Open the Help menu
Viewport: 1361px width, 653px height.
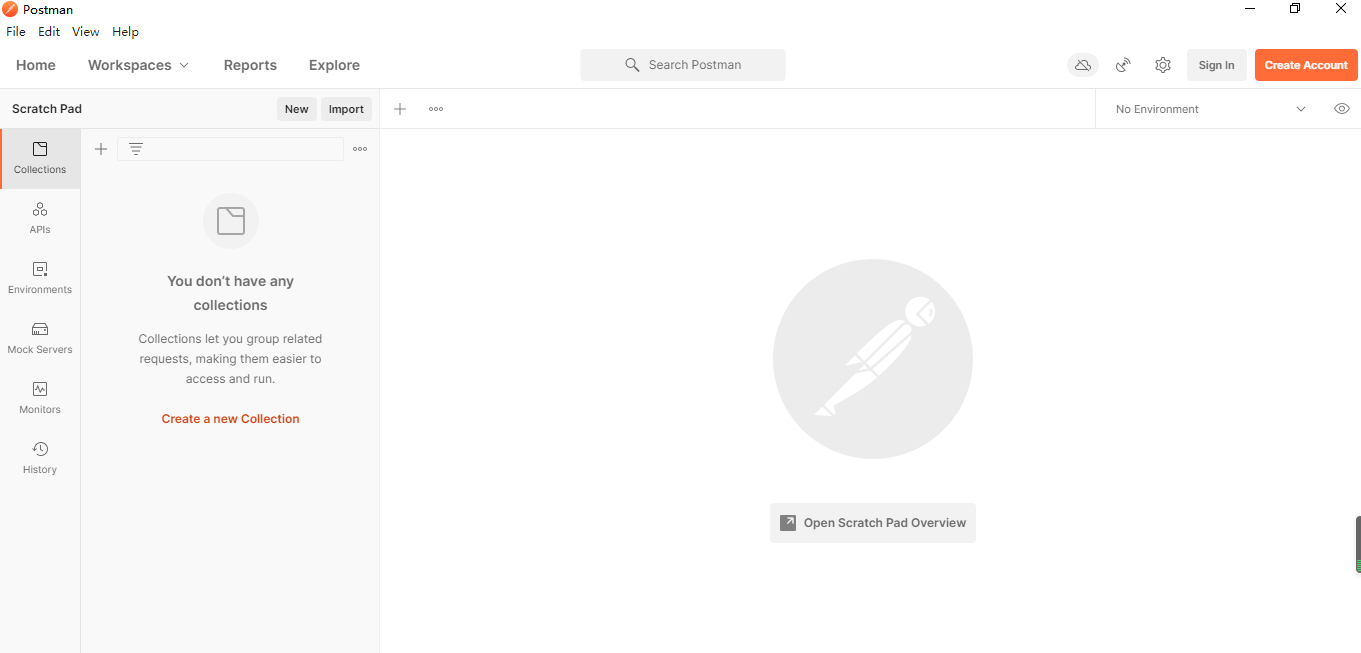point(126,32)
